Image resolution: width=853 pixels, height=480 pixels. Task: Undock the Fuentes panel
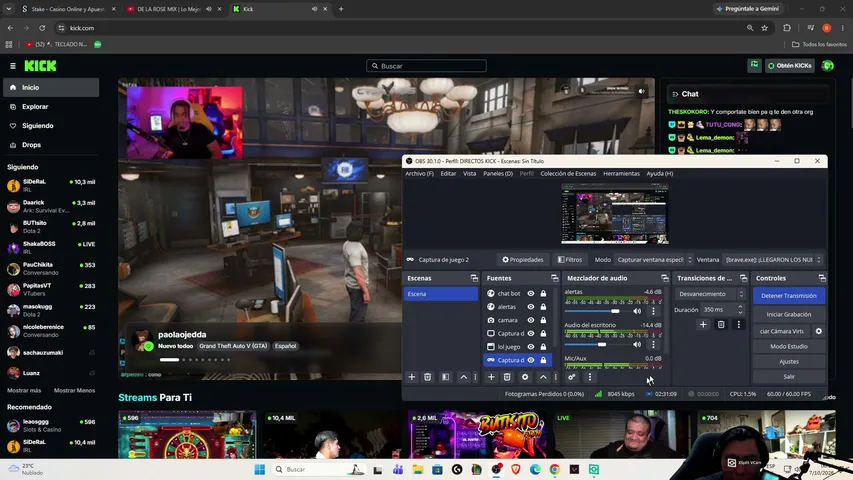(554, 278)
